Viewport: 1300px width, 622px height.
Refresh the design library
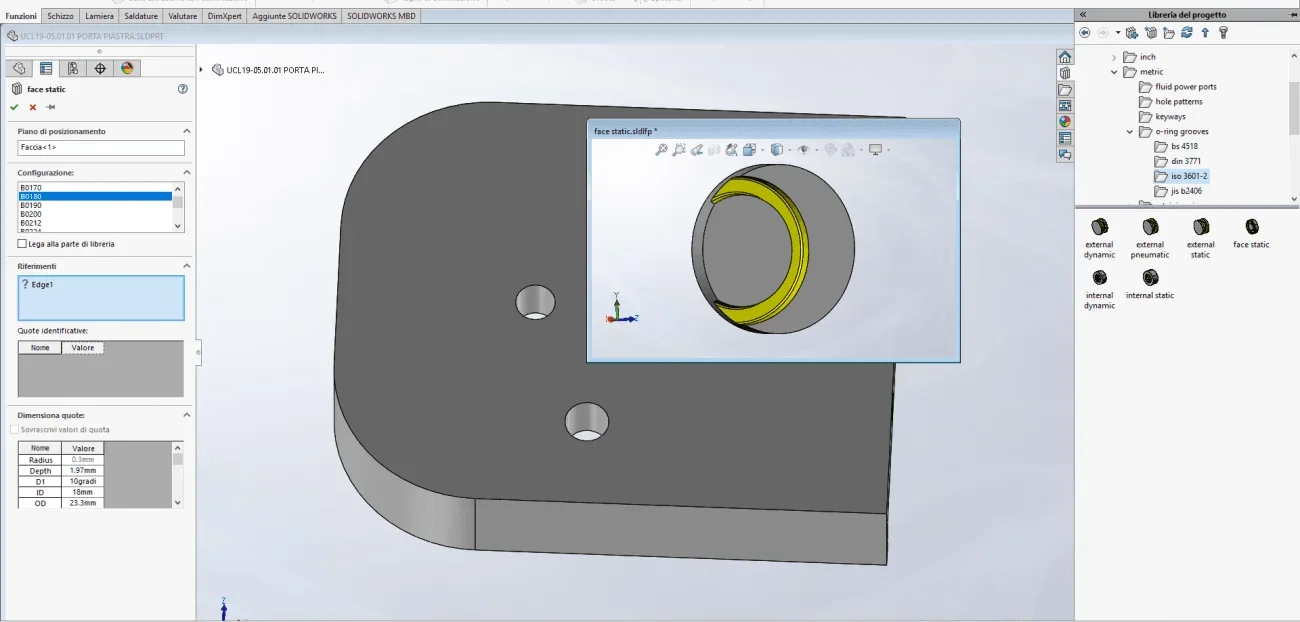click(1187, 33)
